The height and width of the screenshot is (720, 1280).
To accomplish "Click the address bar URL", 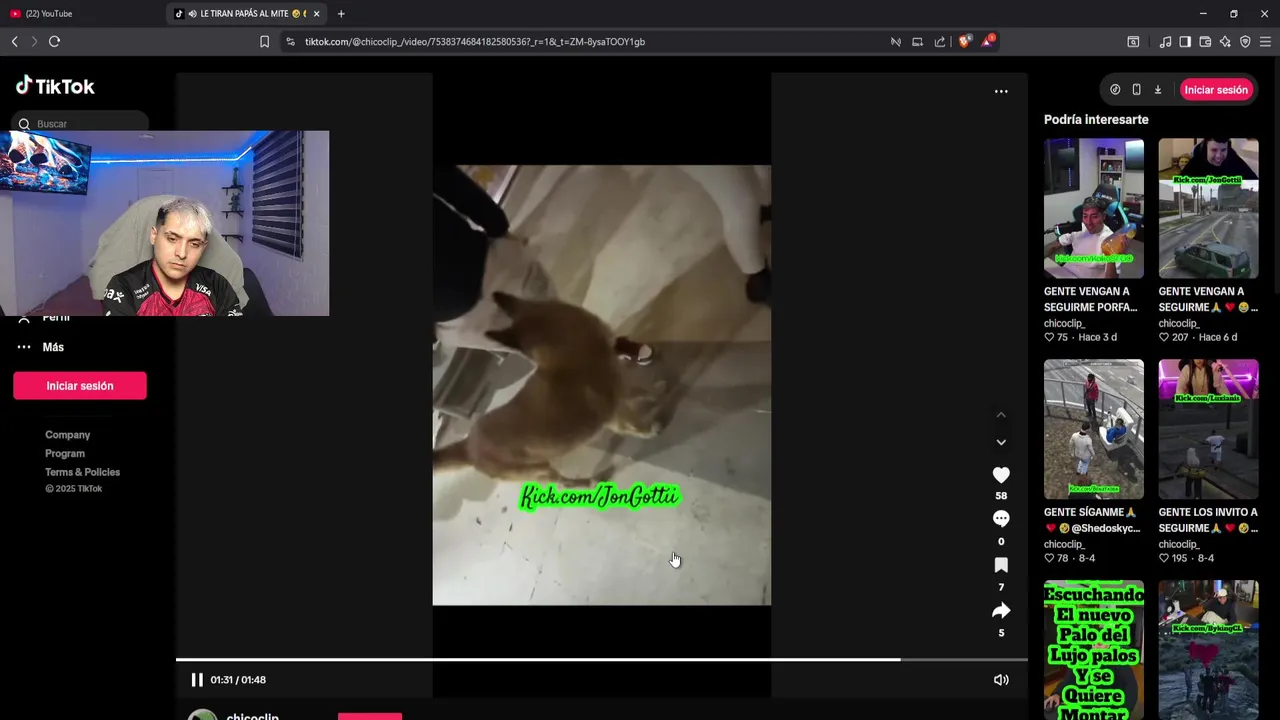I will pyautogui.click(x=475, y=42).
